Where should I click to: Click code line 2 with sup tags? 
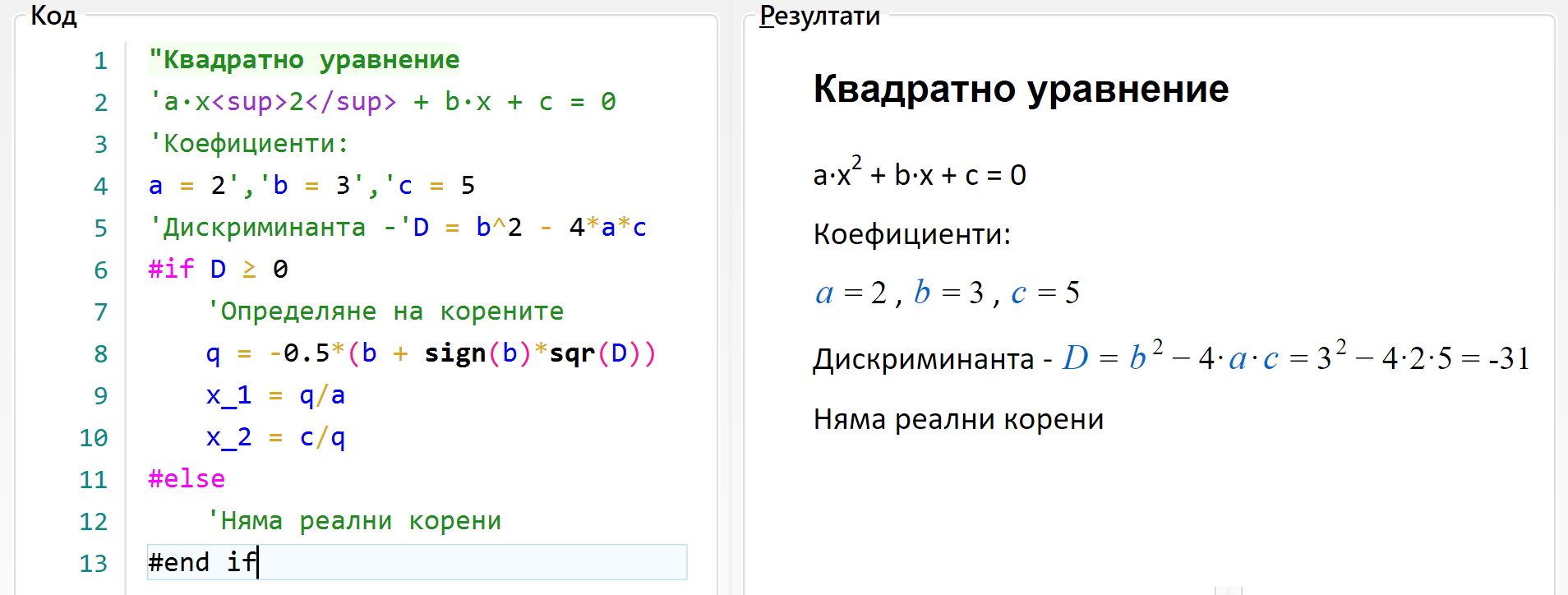coord(382,102)
